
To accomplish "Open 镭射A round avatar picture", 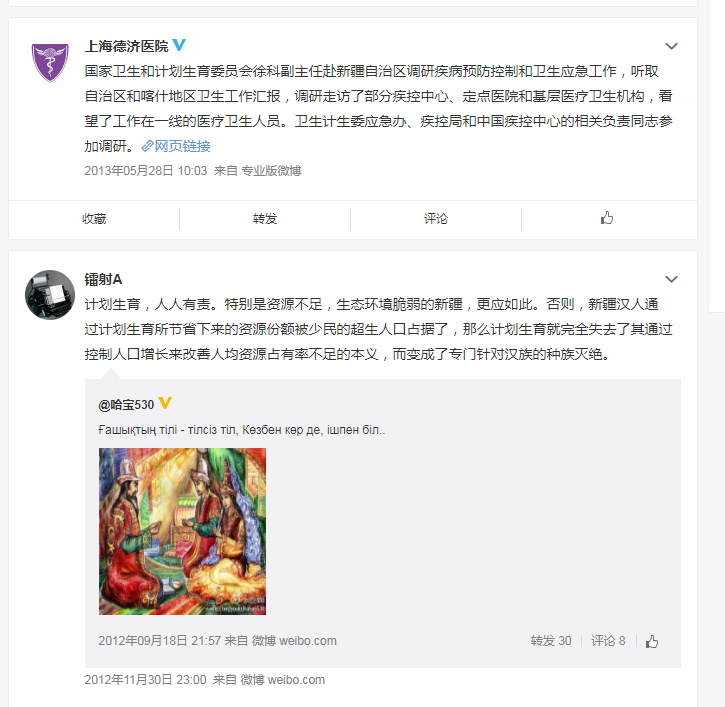I will (50, 295).
